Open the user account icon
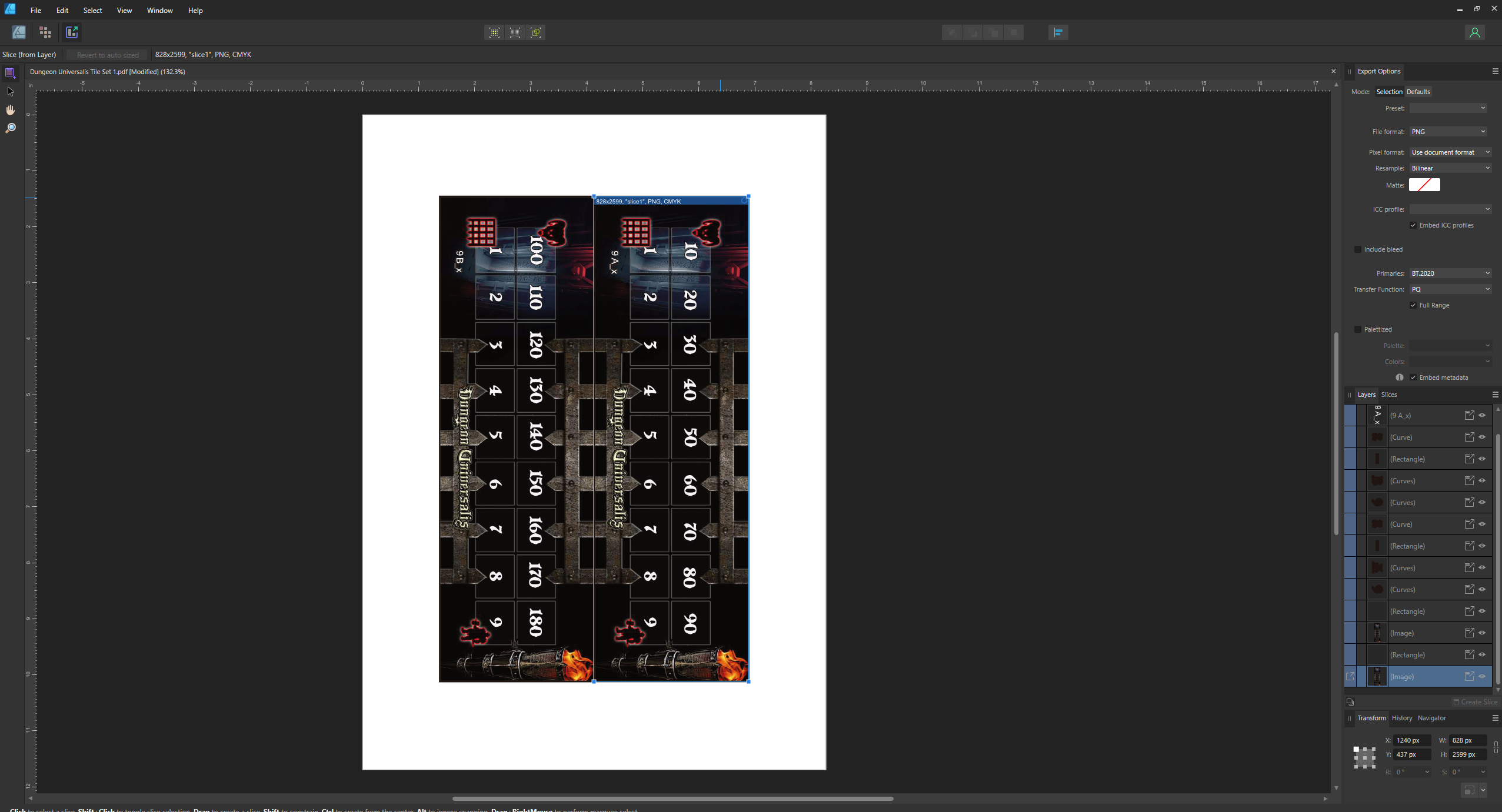The image size is (1502, 812). coord(1474,32)
